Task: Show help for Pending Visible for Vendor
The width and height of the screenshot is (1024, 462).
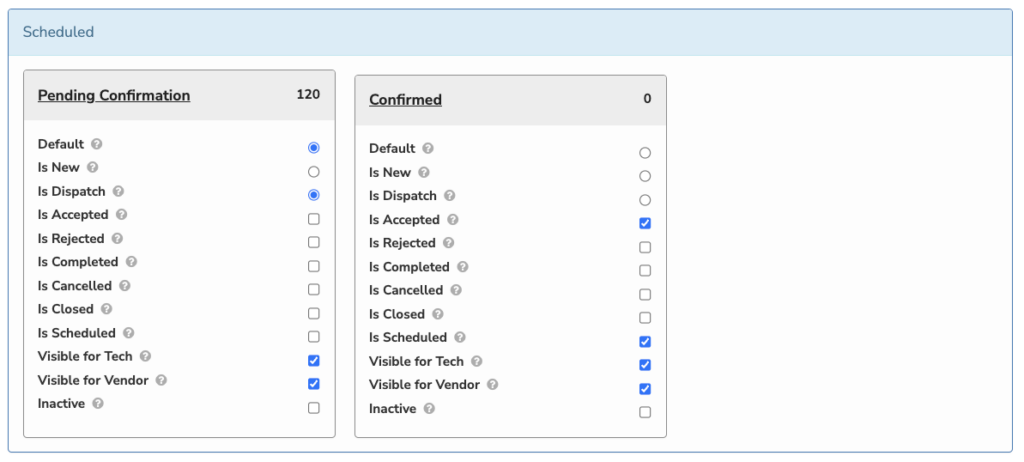Action: point(161,380)
